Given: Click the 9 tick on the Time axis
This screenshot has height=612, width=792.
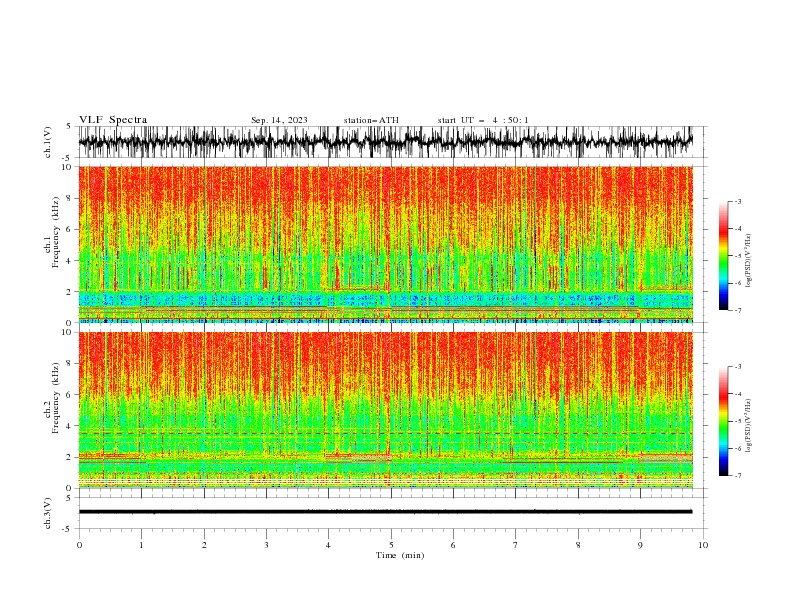Looking at the screenshot, I should point(640,545).
